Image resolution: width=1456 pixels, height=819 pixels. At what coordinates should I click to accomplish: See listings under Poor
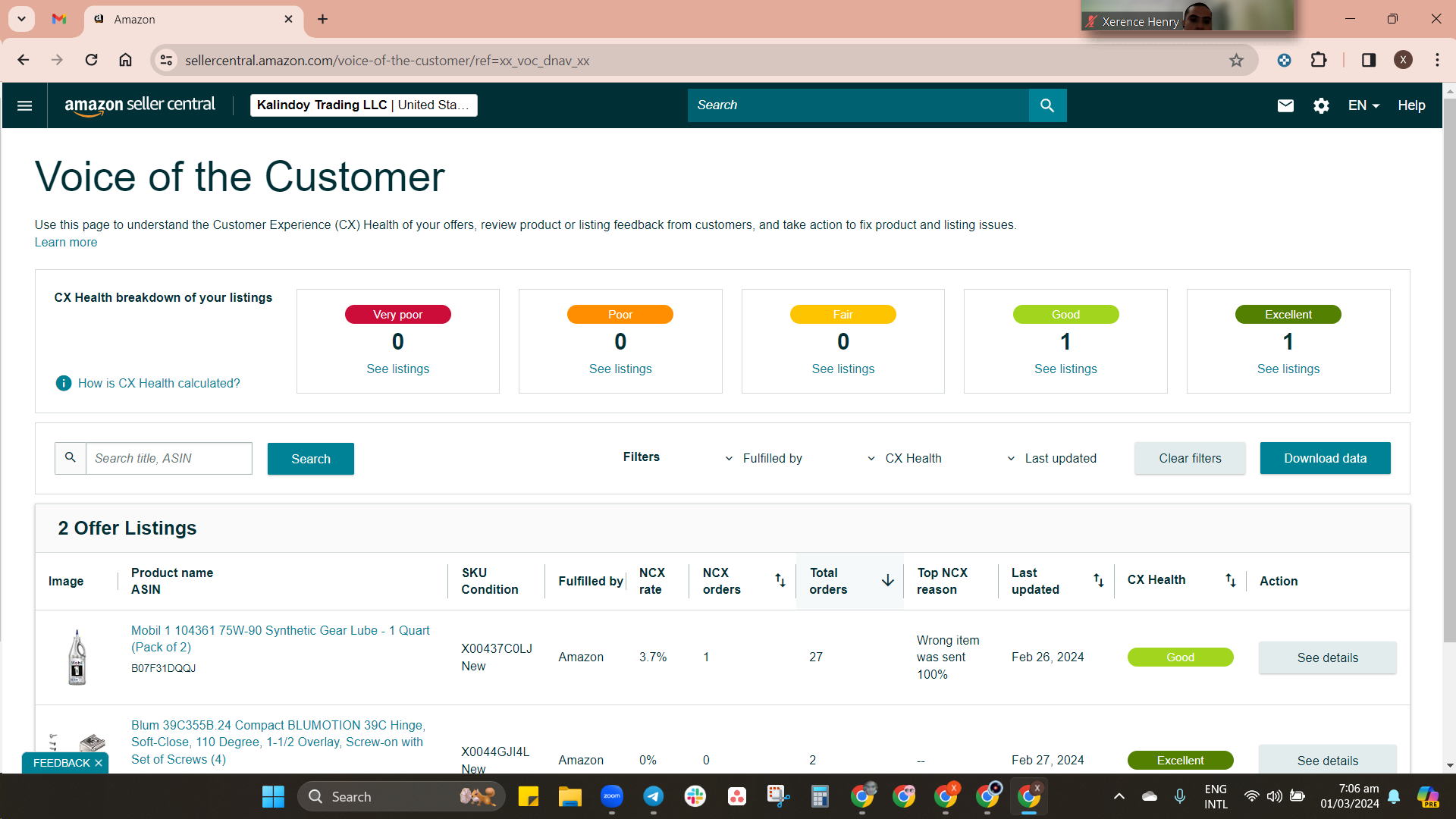coord(620,369)
